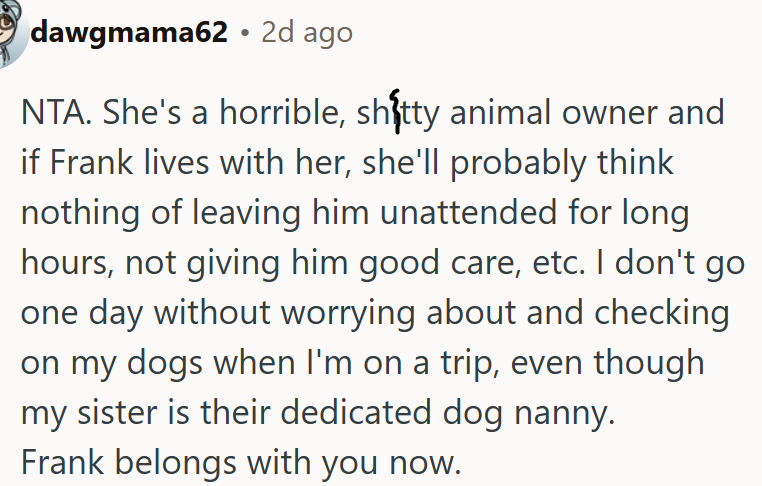Click the word "probably" in the comment
This screenshot has height=486, width=762.
(518, 164)
